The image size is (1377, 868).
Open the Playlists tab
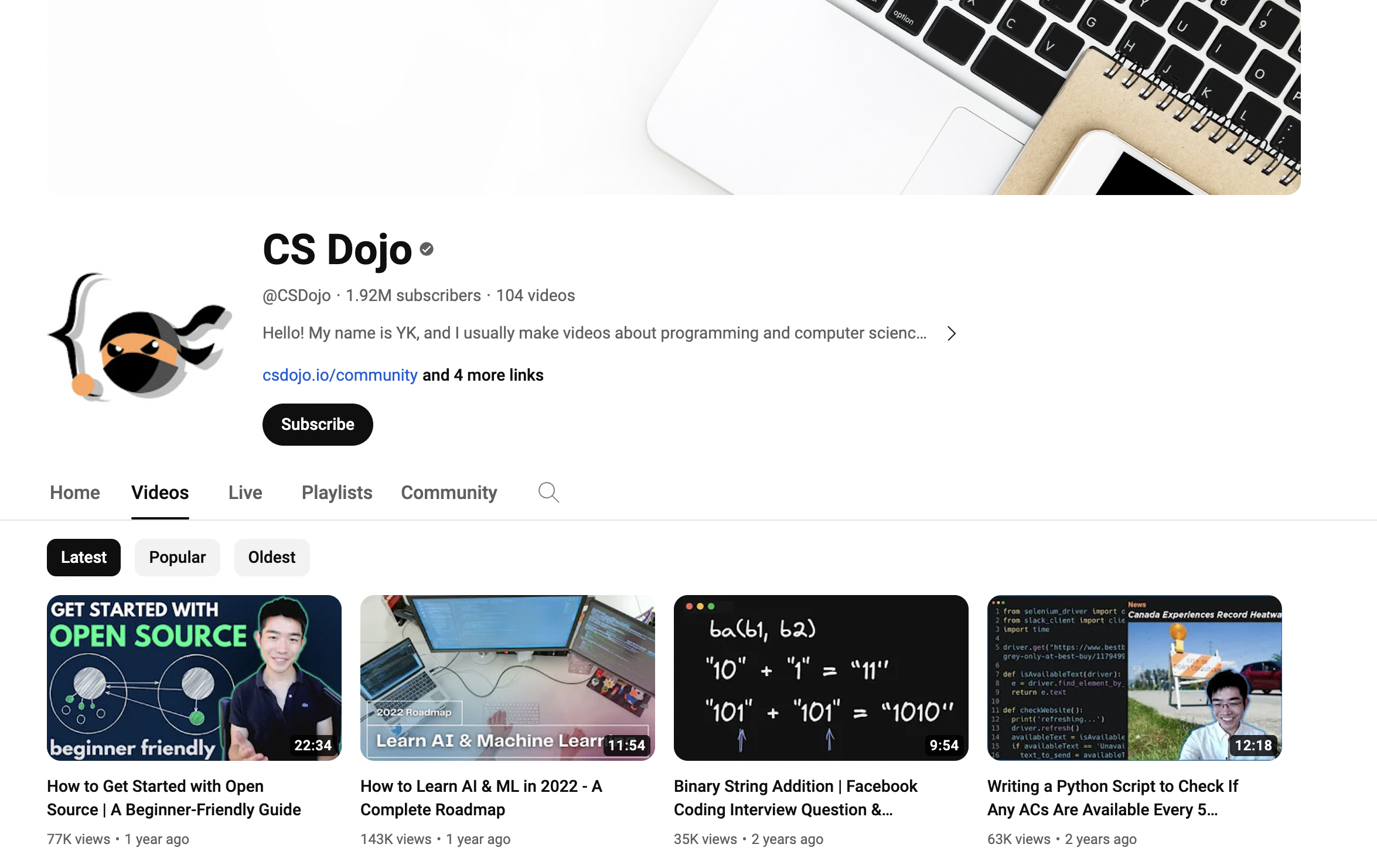tap(336, 493)
